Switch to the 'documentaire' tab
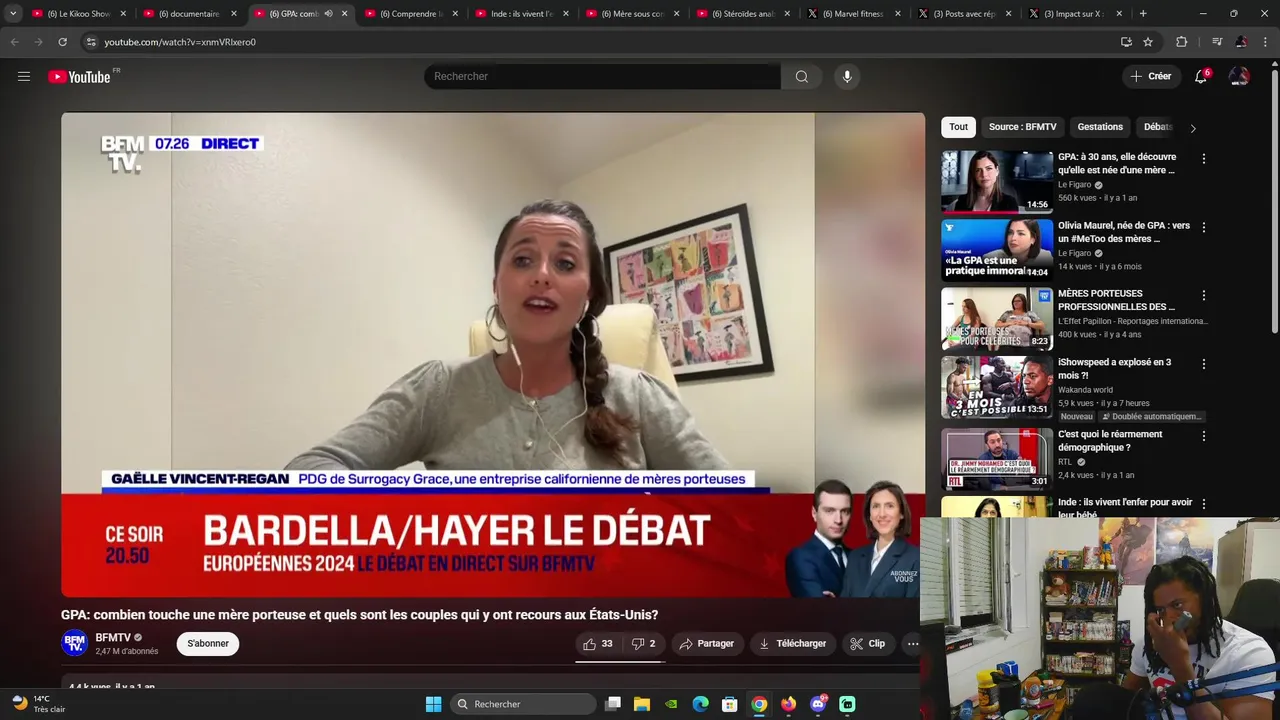 [x=189, y=14]
